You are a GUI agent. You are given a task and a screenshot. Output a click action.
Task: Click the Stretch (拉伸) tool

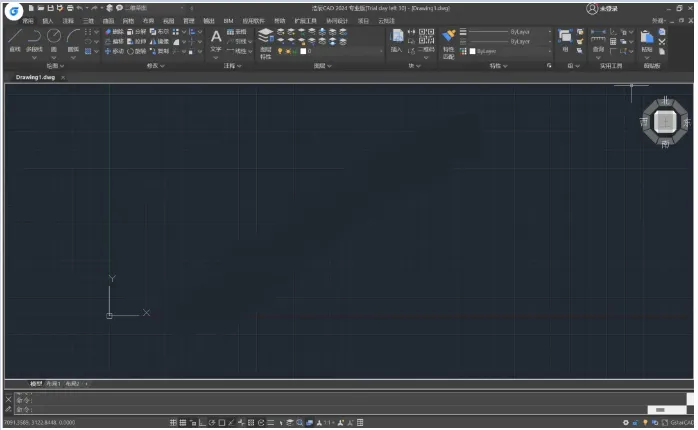click(137, 41)
